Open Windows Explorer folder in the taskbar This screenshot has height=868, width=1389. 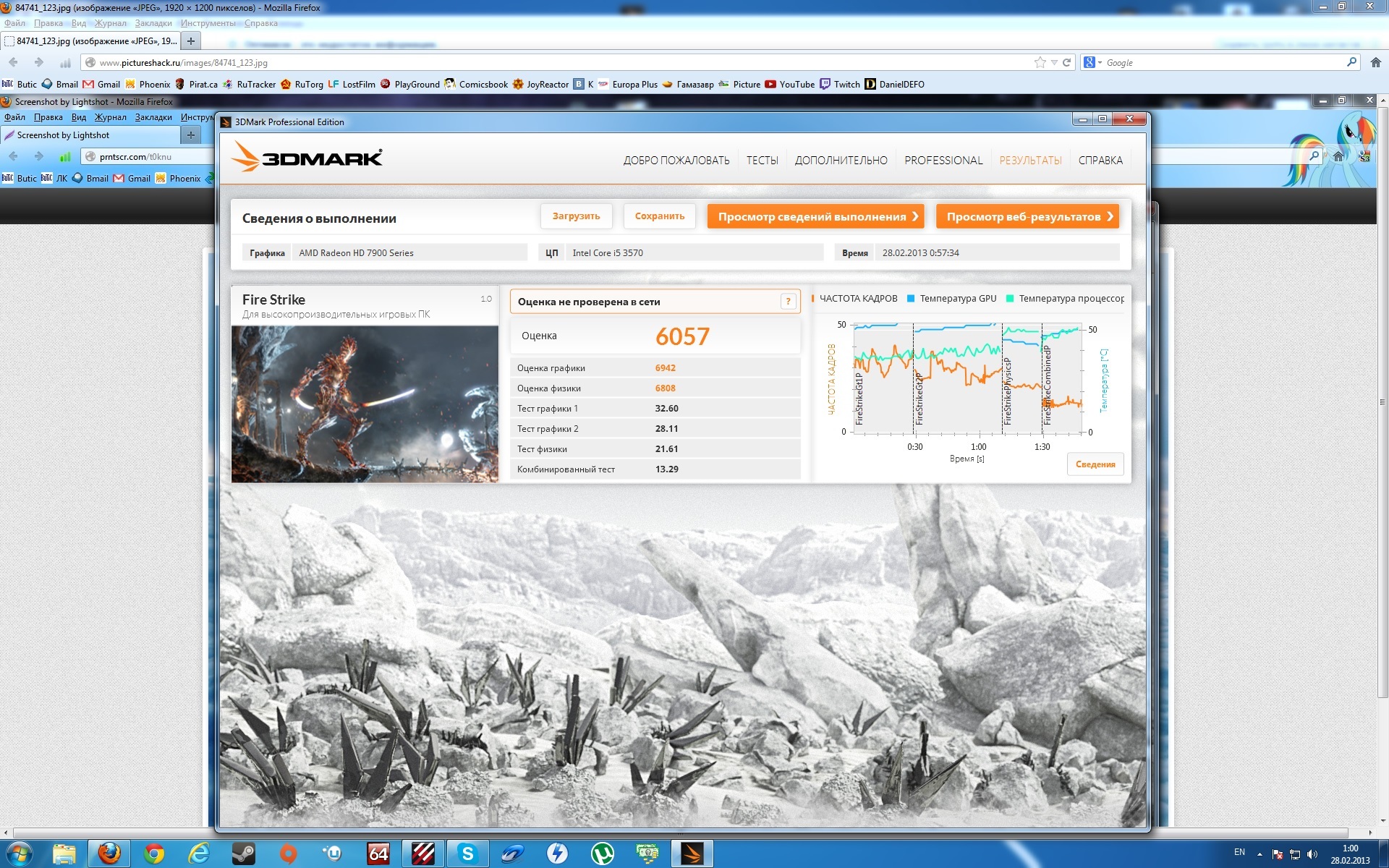coord(64,854)
